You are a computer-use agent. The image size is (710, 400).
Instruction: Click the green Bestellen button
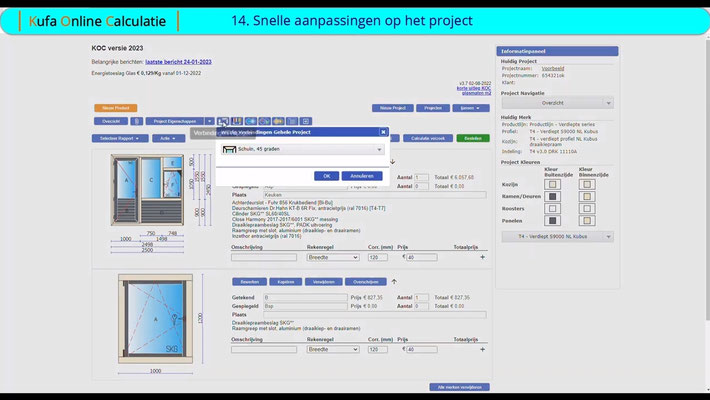[473, 138]
